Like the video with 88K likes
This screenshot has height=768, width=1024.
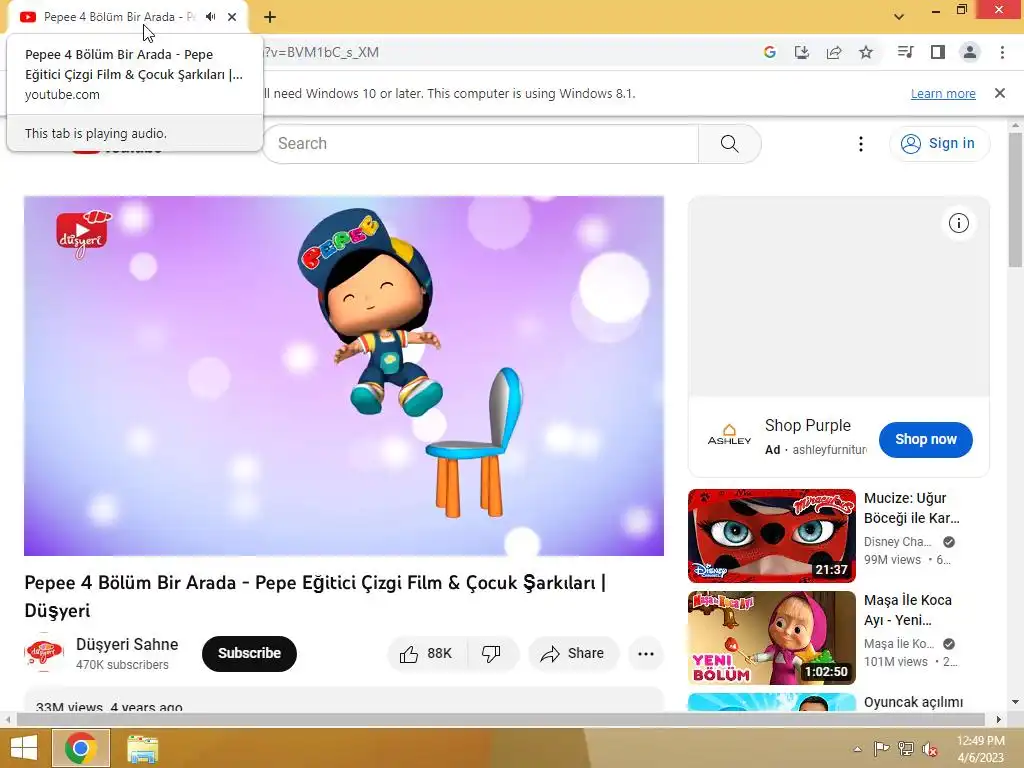pyautogui.click(x=428, y=654)
